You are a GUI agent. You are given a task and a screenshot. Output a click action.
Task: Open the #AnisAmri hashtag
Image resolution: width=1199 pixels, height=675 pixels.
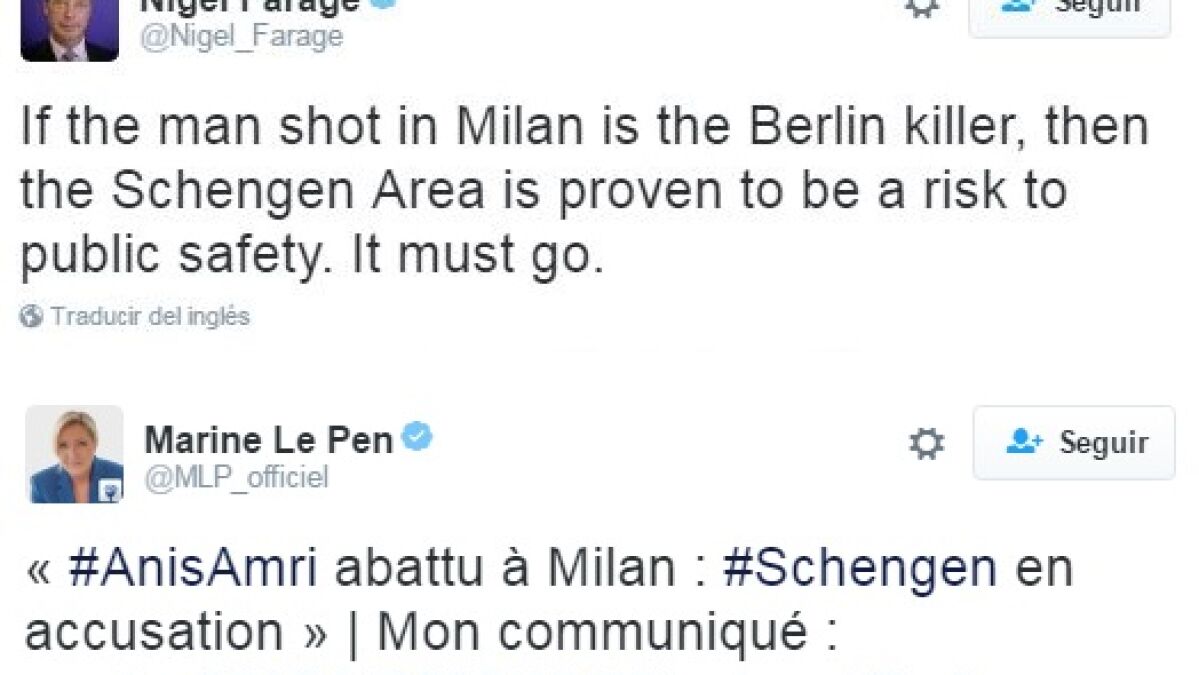pyautogui.click(x=192, y=570)
